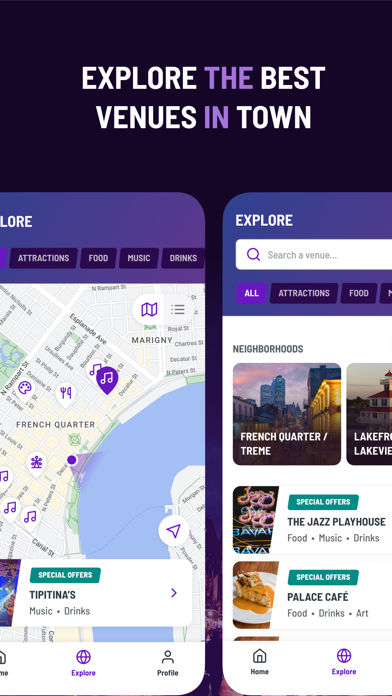
Task: Tap The Jazz Playhouse neon thumbnail
Action: tap(255, 520)
